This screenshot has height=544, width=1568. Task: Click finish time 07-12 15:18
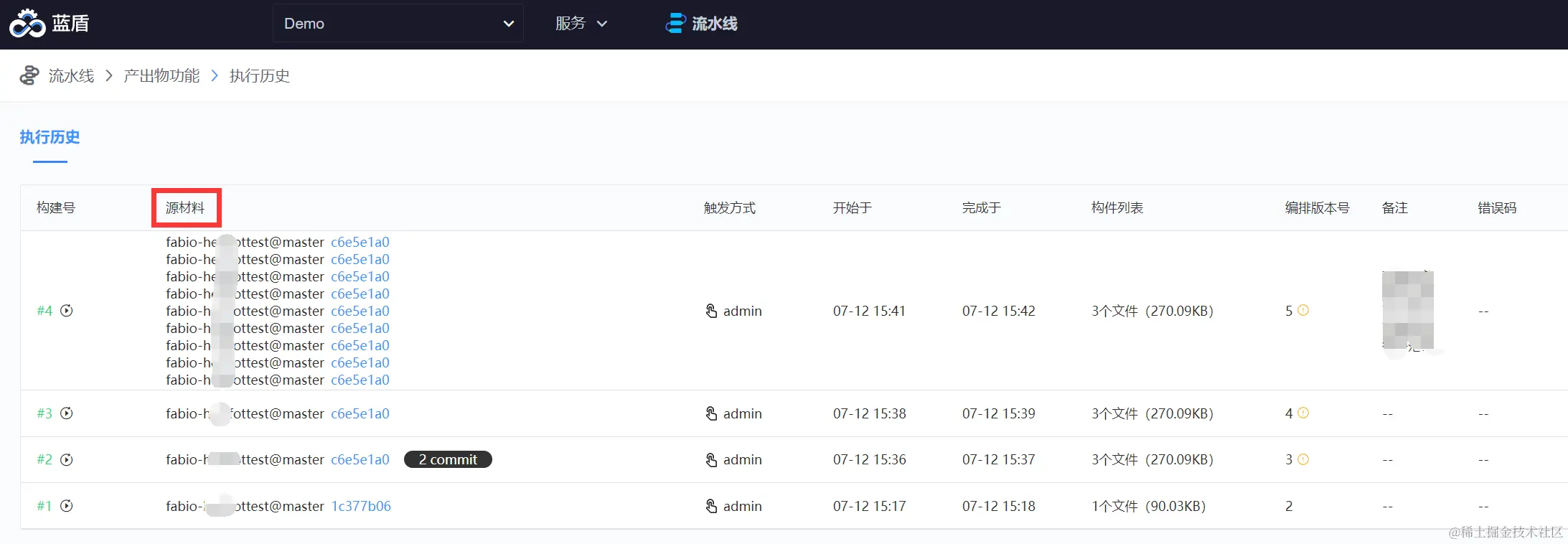pyautogui.click(x=999, y=506)
